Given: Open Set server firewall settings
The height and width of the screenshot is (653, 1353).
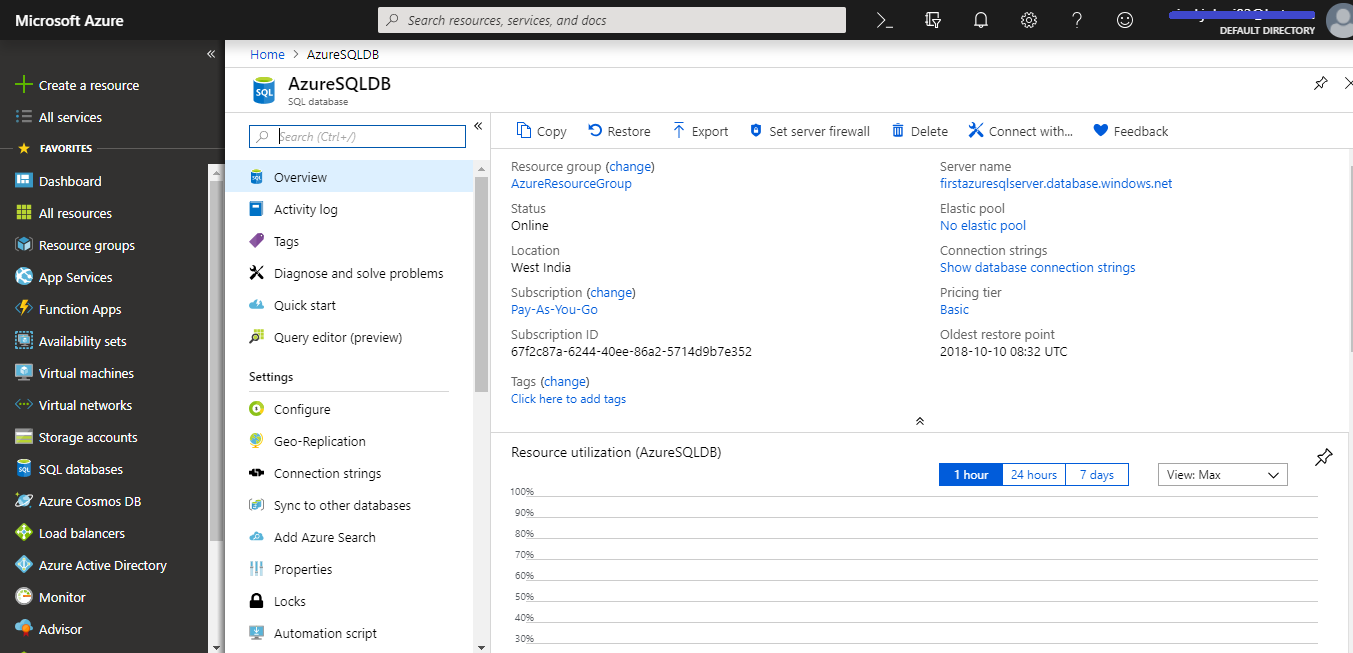Looking at the screenshot, I should pos(809,131).
